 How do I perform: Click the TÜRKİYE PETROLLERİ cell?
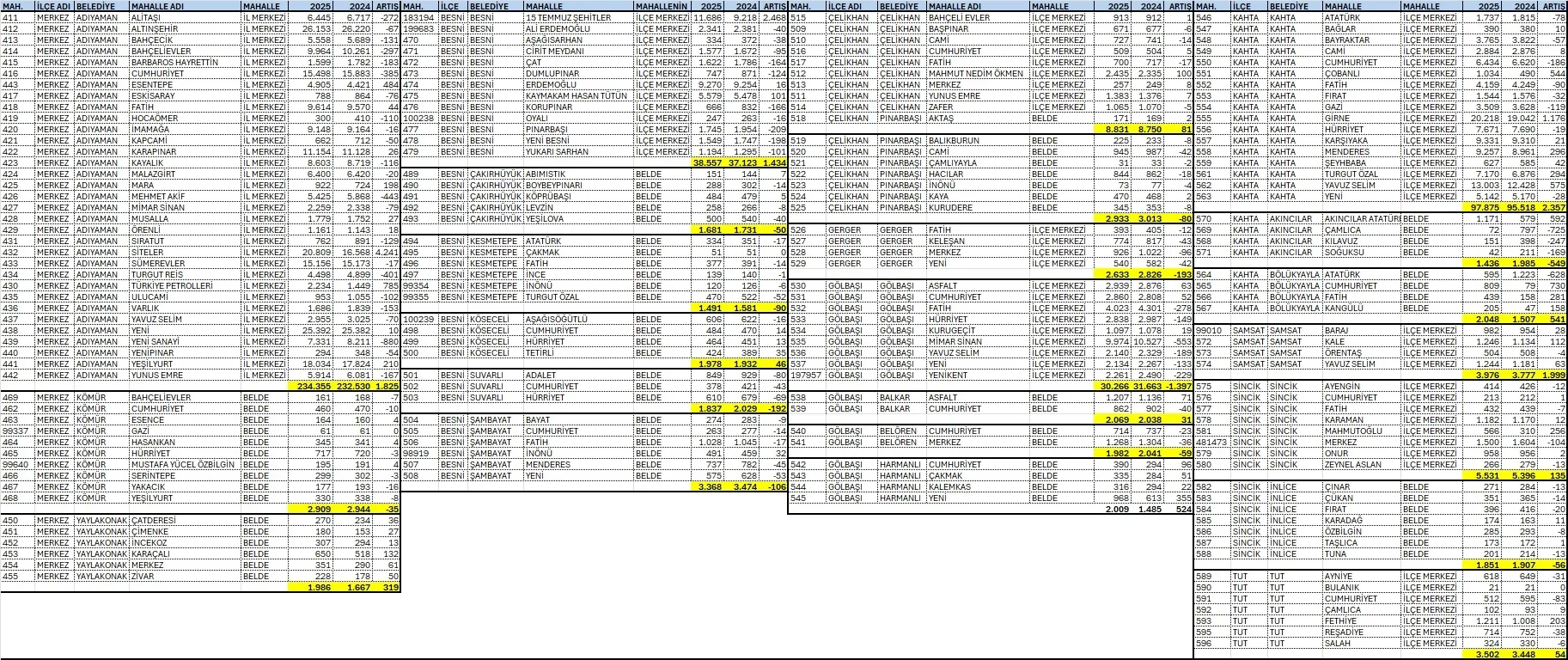click(x=172, y=285)
